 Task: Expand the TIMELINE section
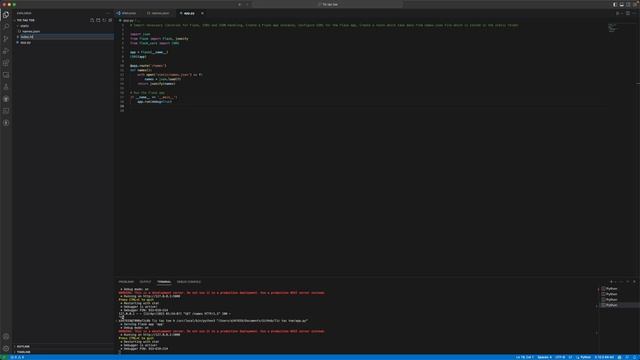click(x=23, y=352)
